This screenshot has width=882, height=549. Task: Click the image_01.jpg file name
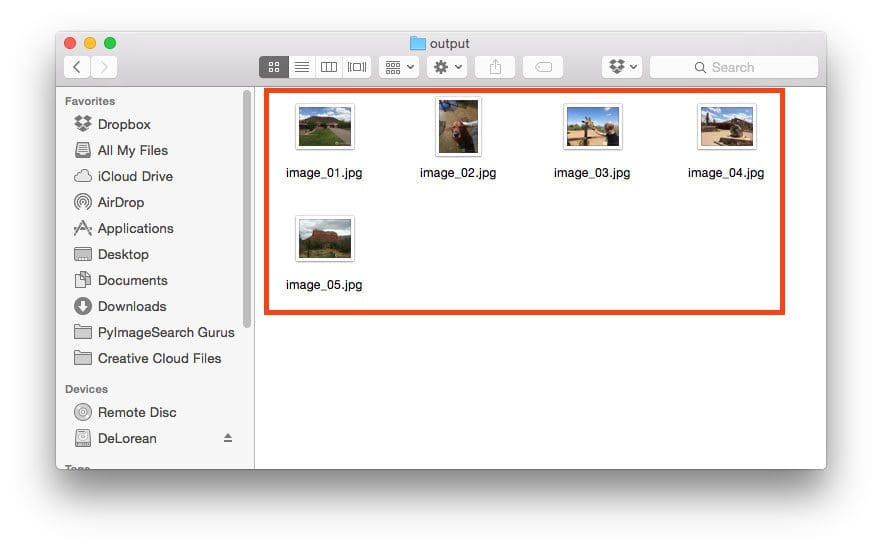(324, 173)
